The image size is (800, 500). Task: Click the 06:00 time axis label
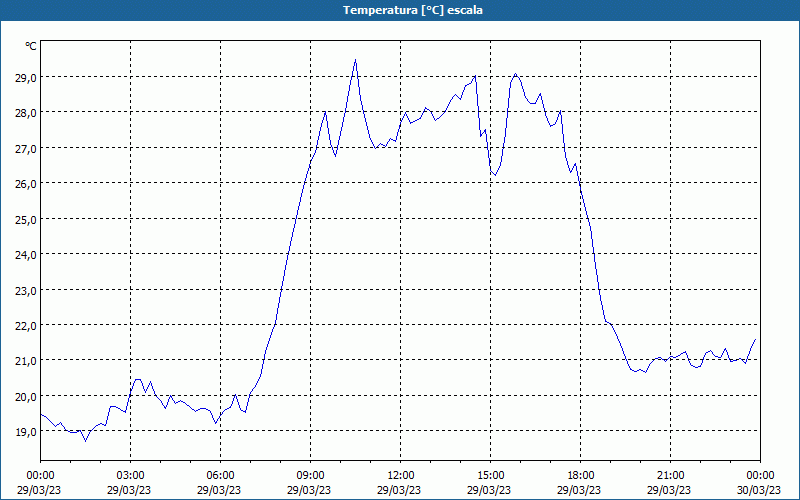[221, 476]
